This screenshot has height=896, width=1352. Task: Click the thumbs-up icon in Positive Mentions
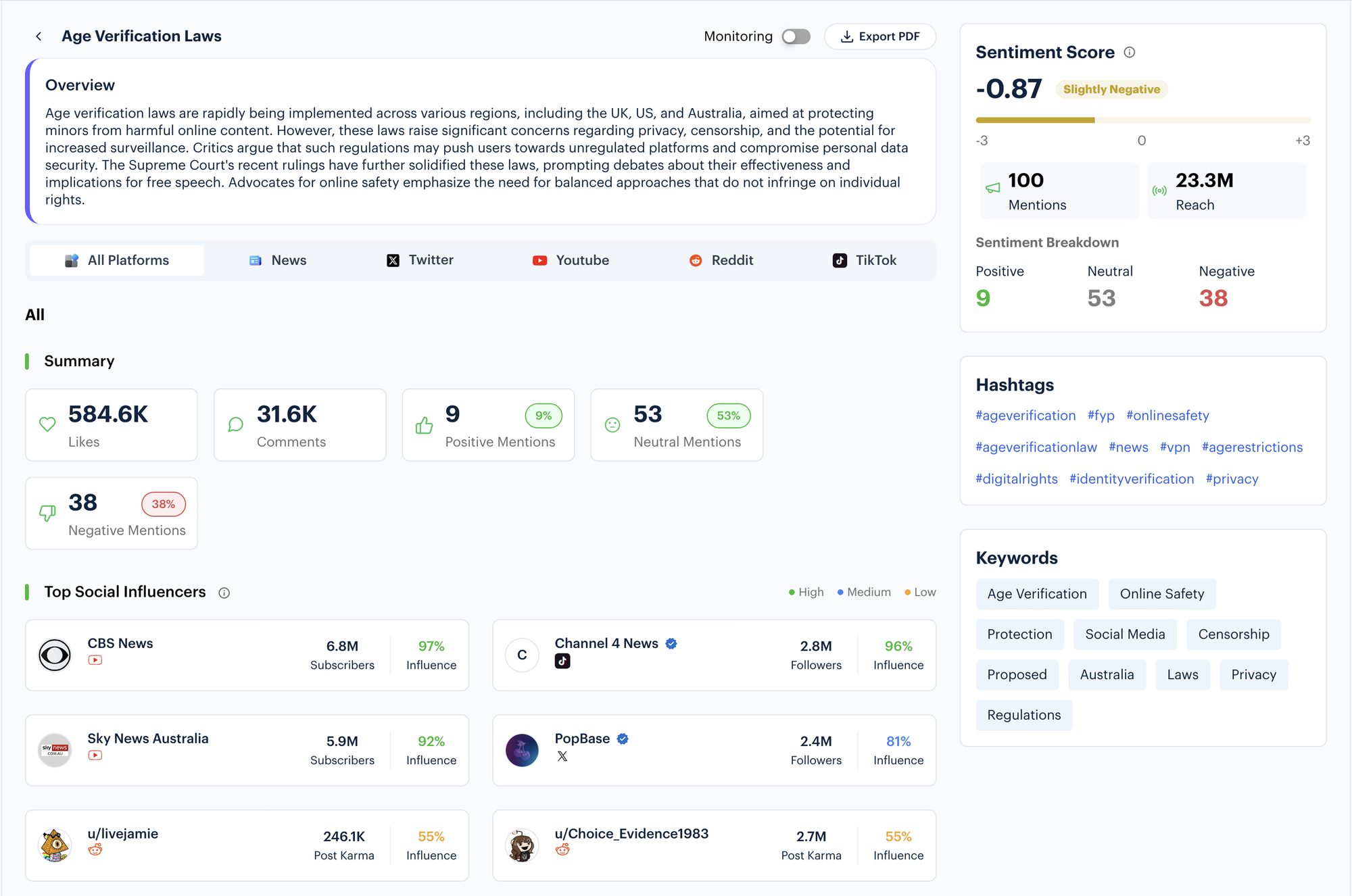(x=424, y=425)
